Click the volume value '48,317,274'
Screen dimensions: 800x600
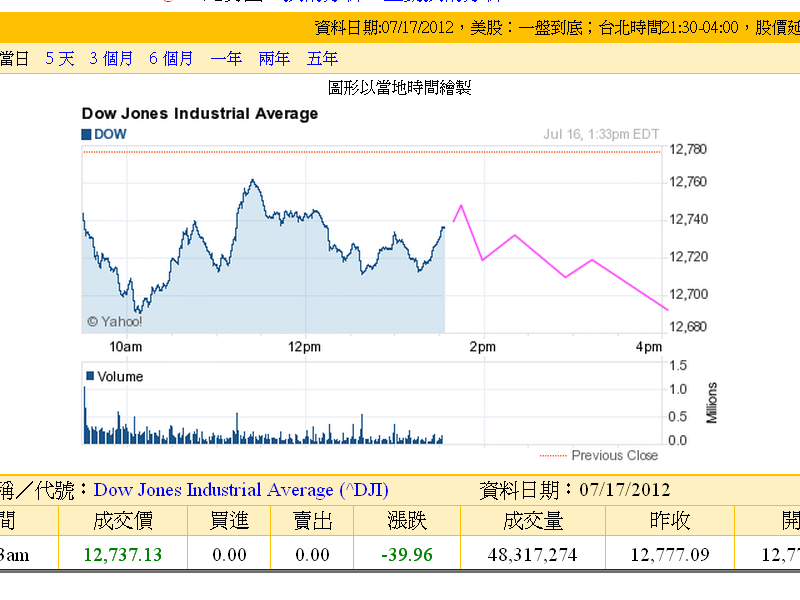click(532, 555)
